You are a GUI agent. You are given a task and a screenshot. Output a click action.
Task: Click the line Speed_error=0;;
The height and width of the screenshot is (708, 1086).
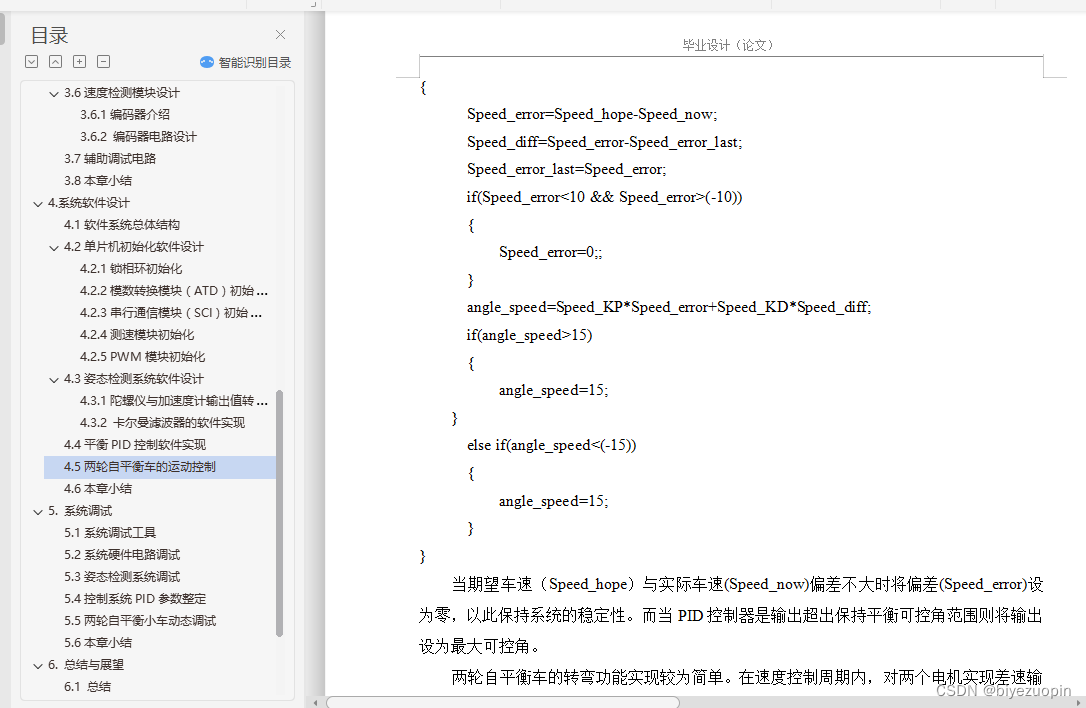click(x=551, y=252)
